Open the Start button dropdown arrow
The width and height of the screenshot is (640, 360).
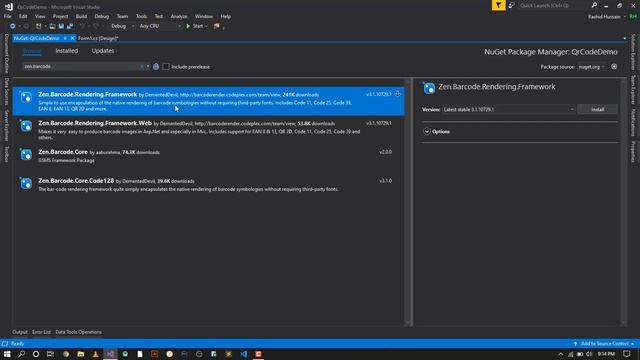tap(207, 26)
